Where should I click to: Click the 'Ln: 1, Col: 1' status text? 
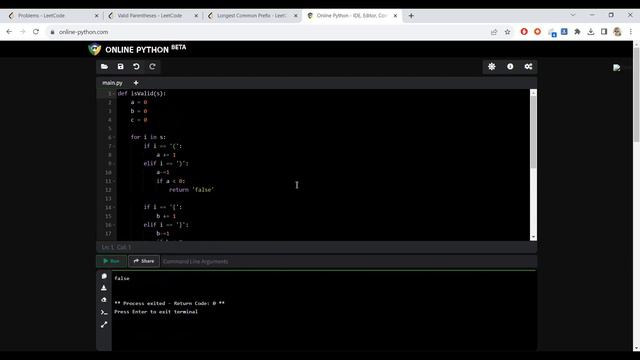coord(116,247)
